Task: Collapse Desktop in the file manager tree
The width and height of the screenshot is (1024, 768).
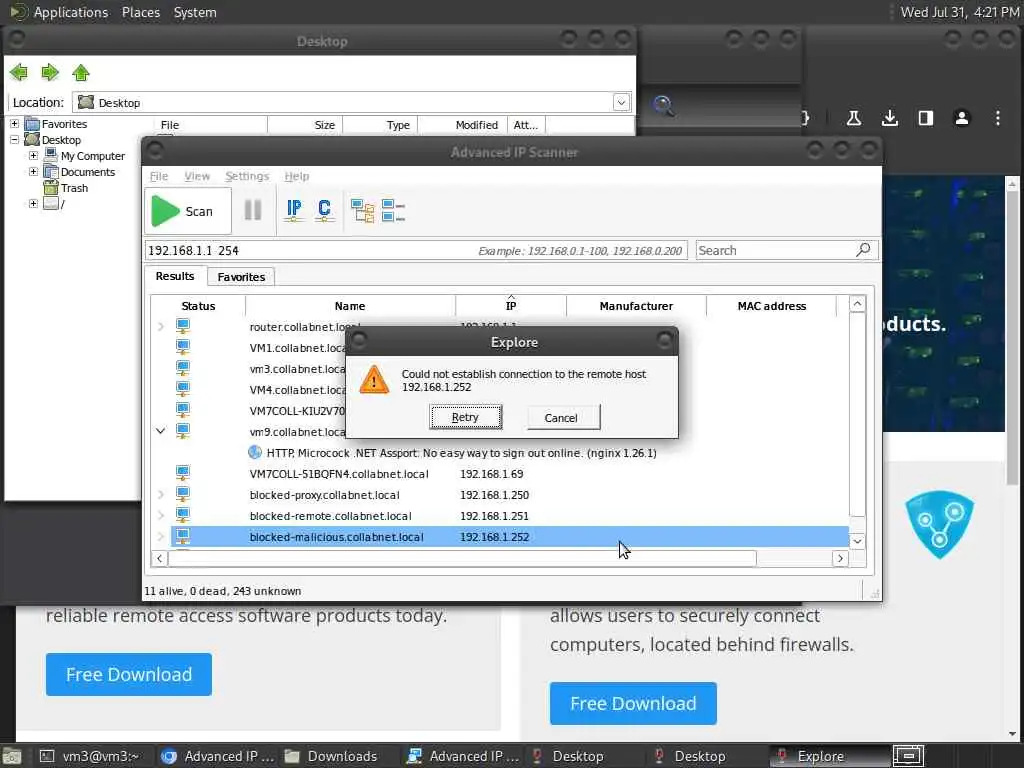Action: click(14, 139)
